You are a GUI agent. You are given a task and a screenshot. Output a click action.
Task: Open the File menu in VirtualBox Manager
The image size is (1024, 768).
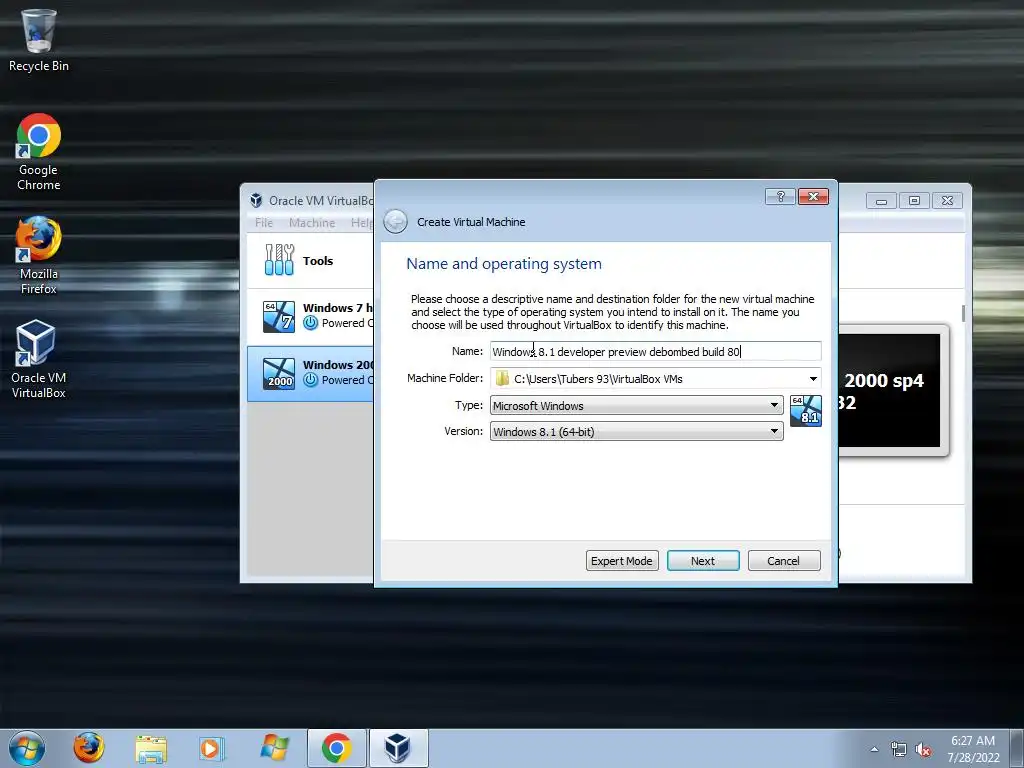click(264, 223)
